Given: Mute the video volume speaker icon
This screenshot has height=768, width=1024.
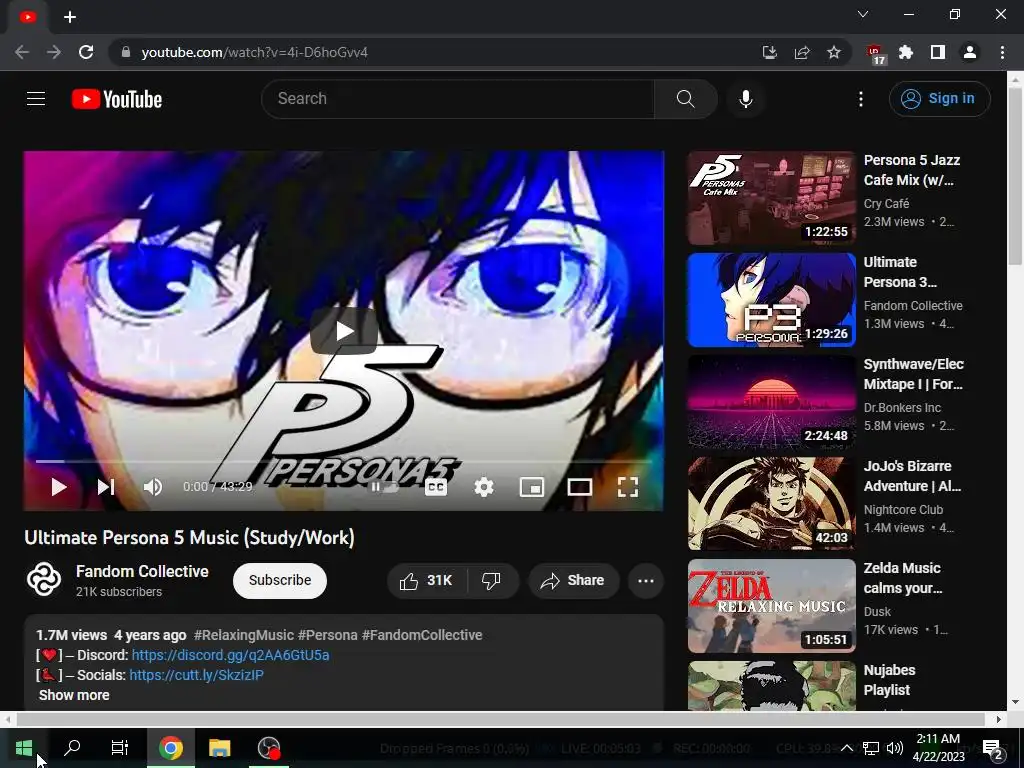Looking at the screenshot, I should coord(153,487).
